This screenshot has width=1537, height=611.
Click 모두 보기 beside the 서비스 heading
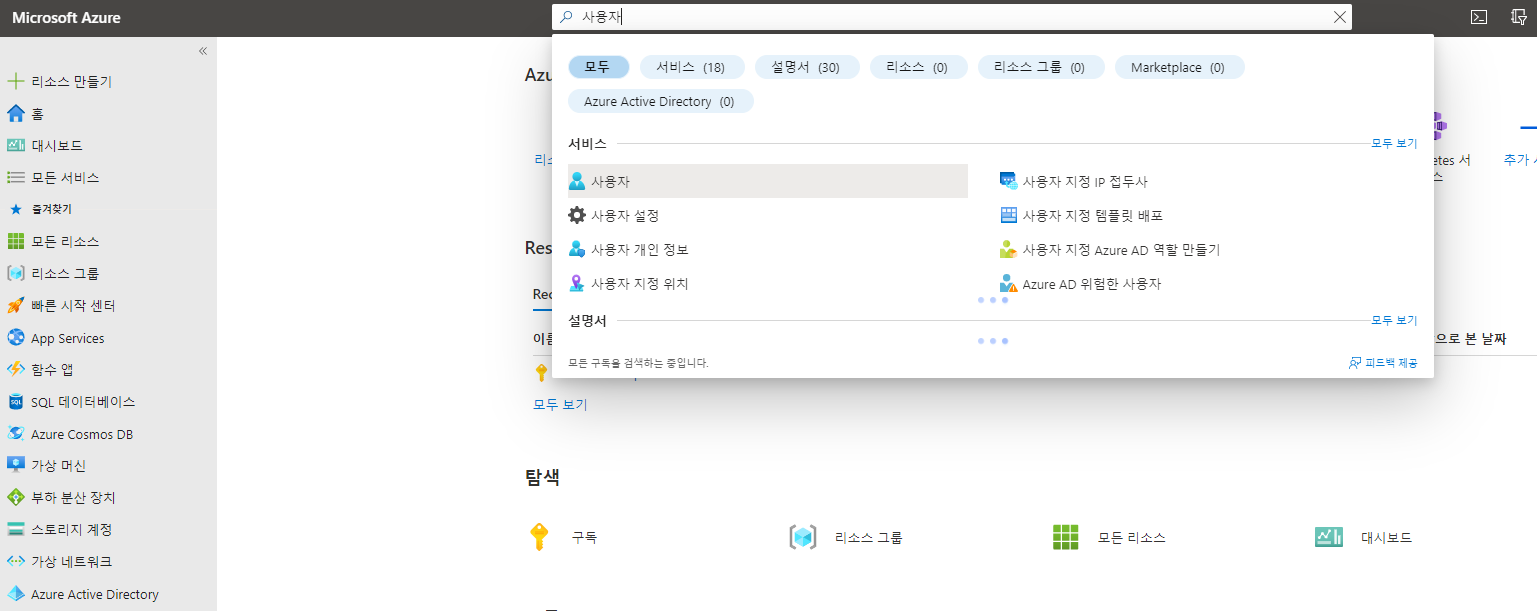pos(1394,143)
